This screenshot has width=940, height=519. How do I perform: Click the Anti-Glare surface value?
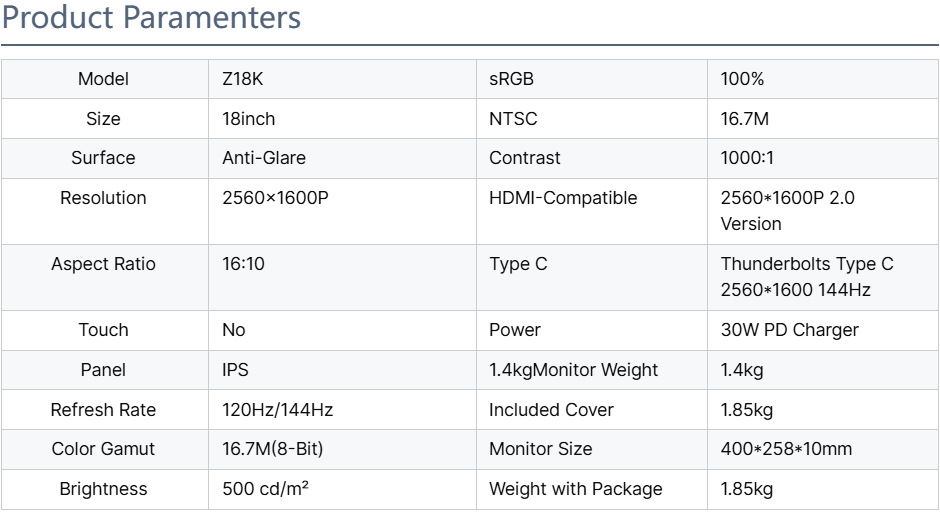[264, 158]
